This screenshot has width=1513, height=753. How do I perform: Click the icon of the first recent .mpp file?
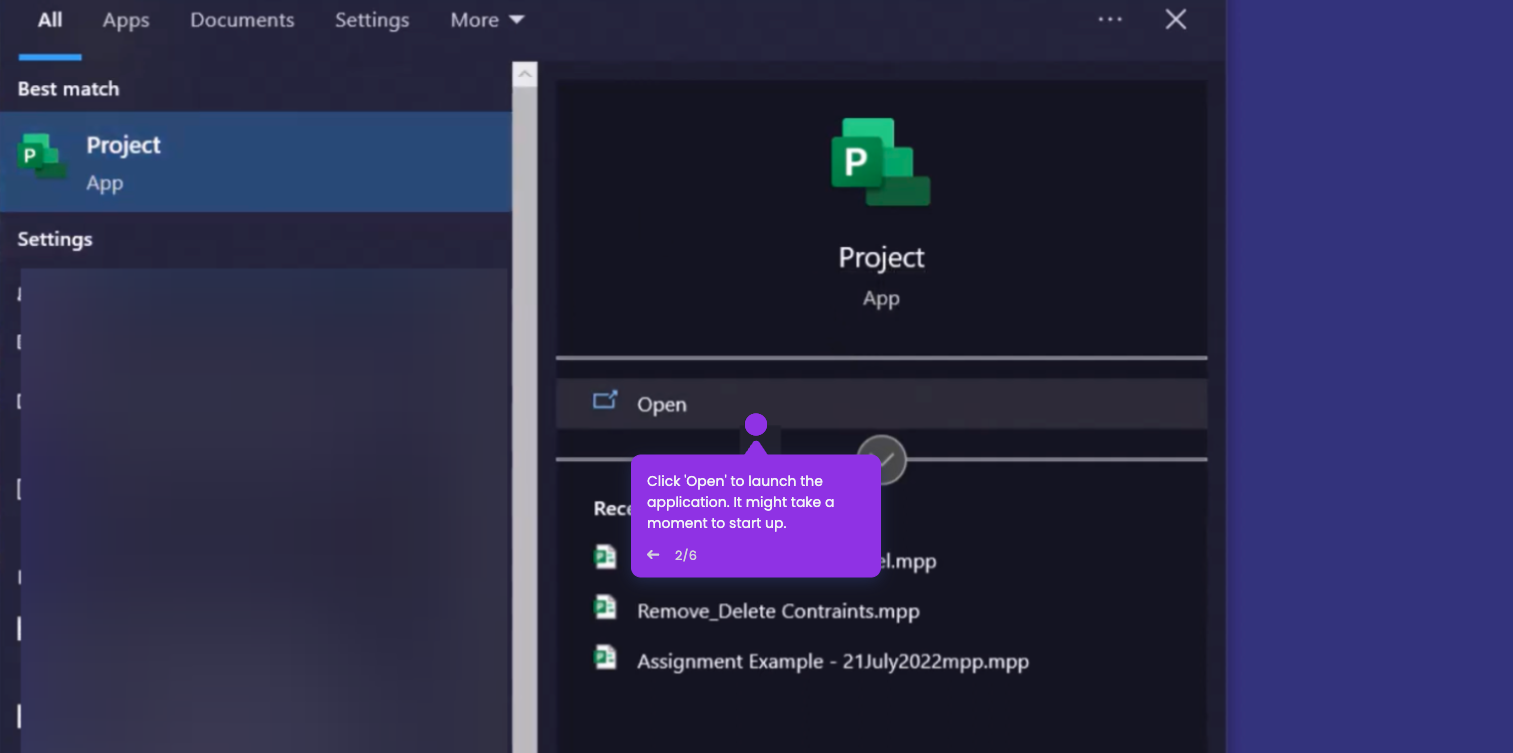click(x=605, y=557)
